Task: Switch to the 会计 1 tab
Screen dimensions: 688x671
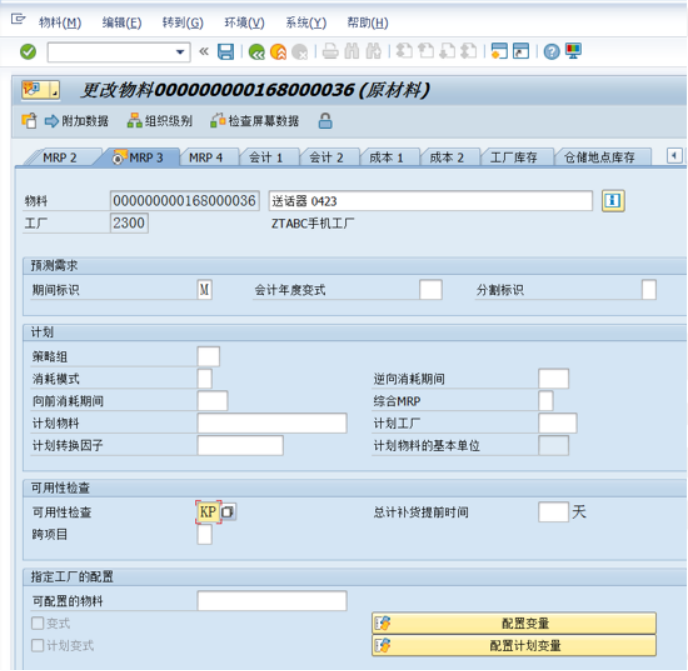Action: click(266, 158)
